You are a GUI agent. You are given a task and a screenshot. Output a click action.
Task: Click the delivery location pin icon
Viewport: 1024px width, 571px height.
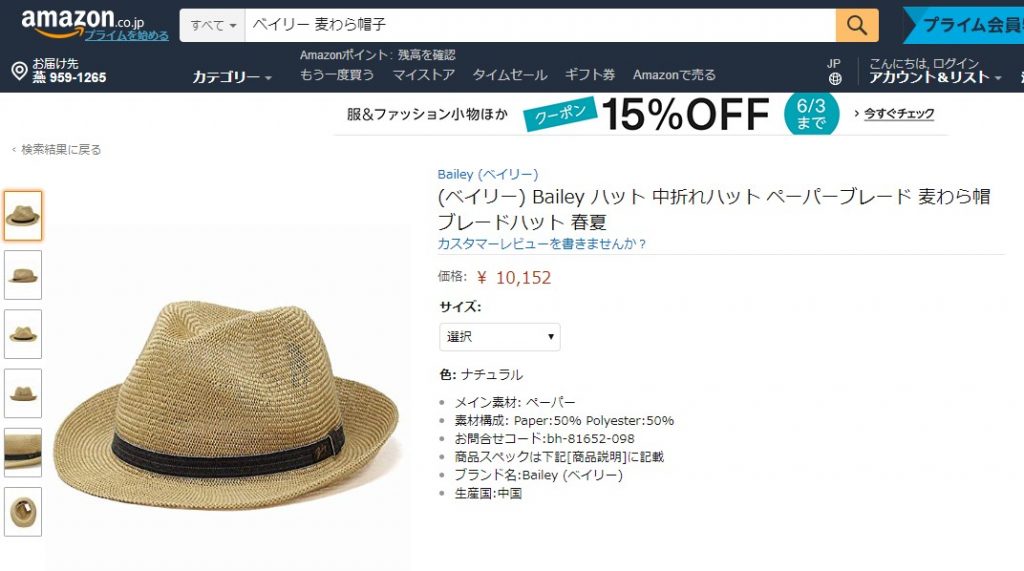click(x=20, y=71)
